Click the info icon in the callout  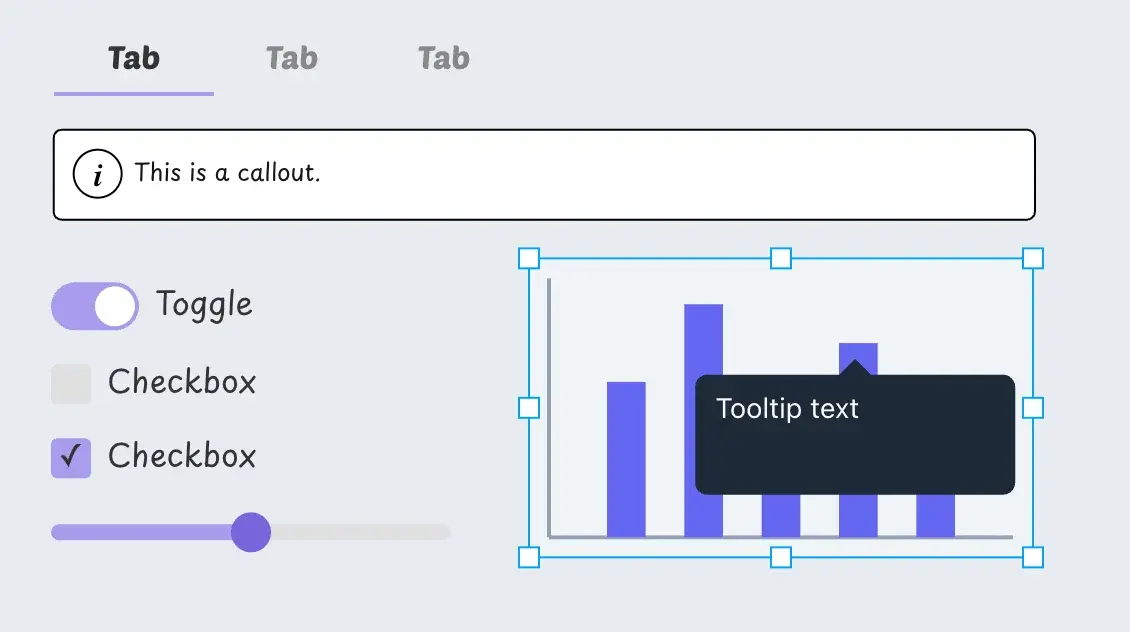coord(97,173)
